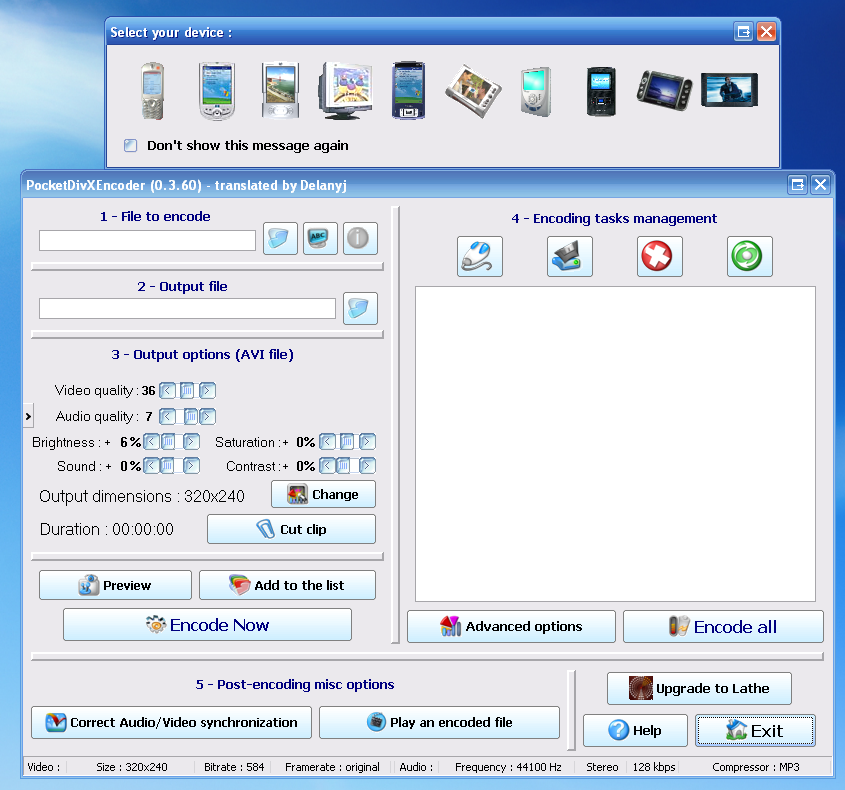Image resolution: width=845 pixels, height=790 pixels.
Task: Open Advanced options
Action: click(x=511, y=627)
